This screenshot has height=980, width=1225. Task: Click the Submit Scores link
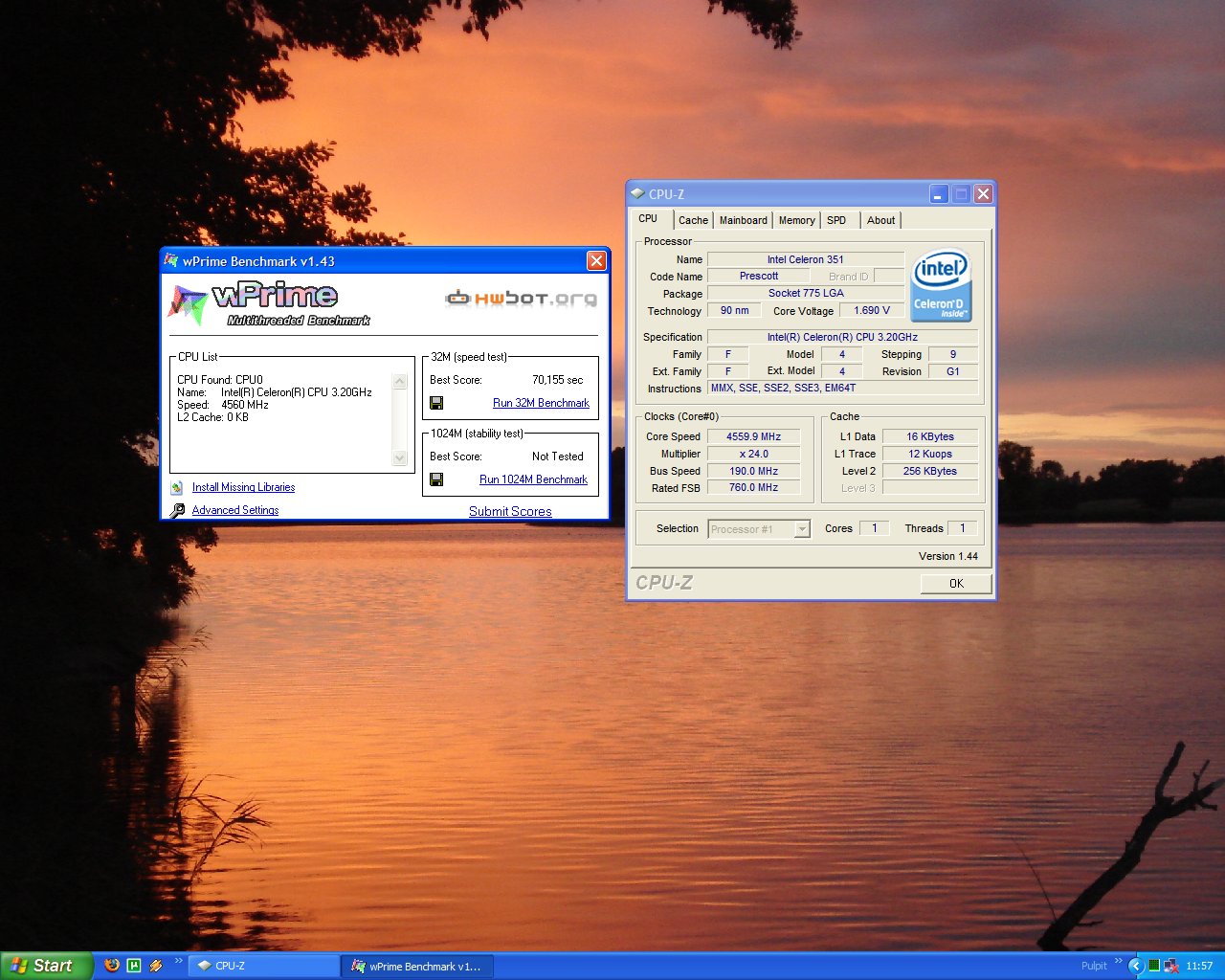click(510, 511)
